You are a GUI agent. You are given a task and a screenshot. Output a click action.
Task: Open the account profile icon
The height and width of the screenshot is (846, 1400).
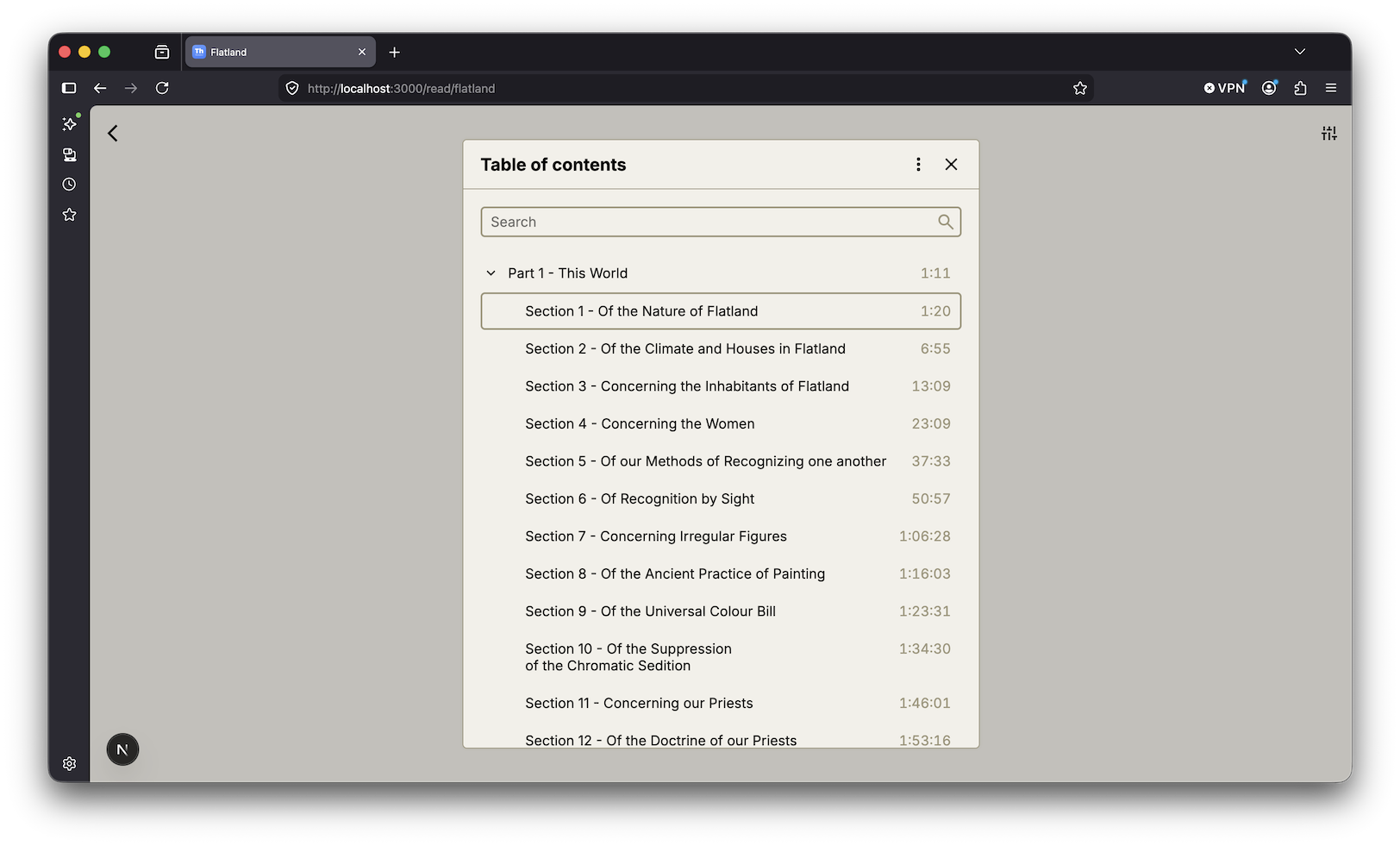[x=1269, y=88]
